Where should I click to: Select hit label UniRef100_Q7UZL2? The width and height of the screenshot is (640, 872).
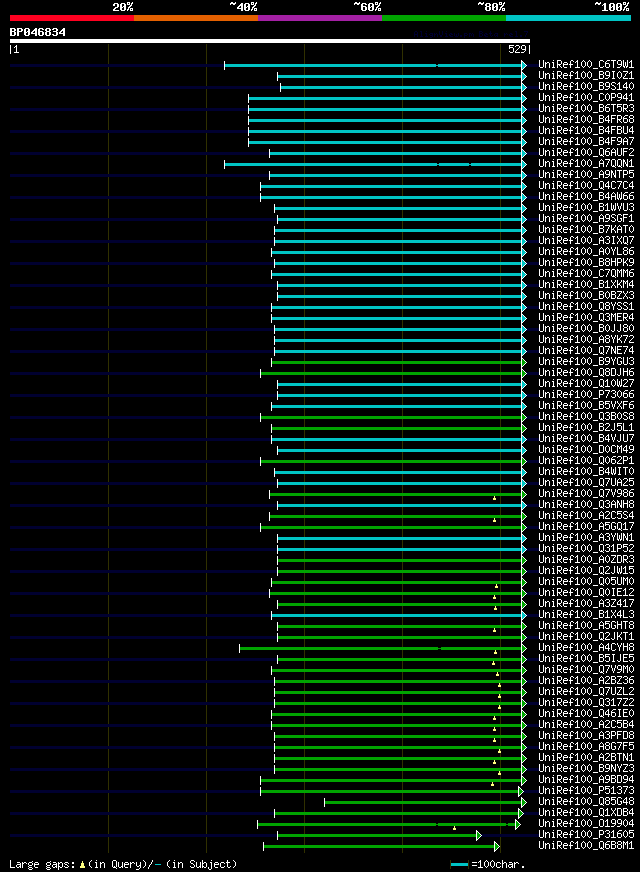click(586, 692)
